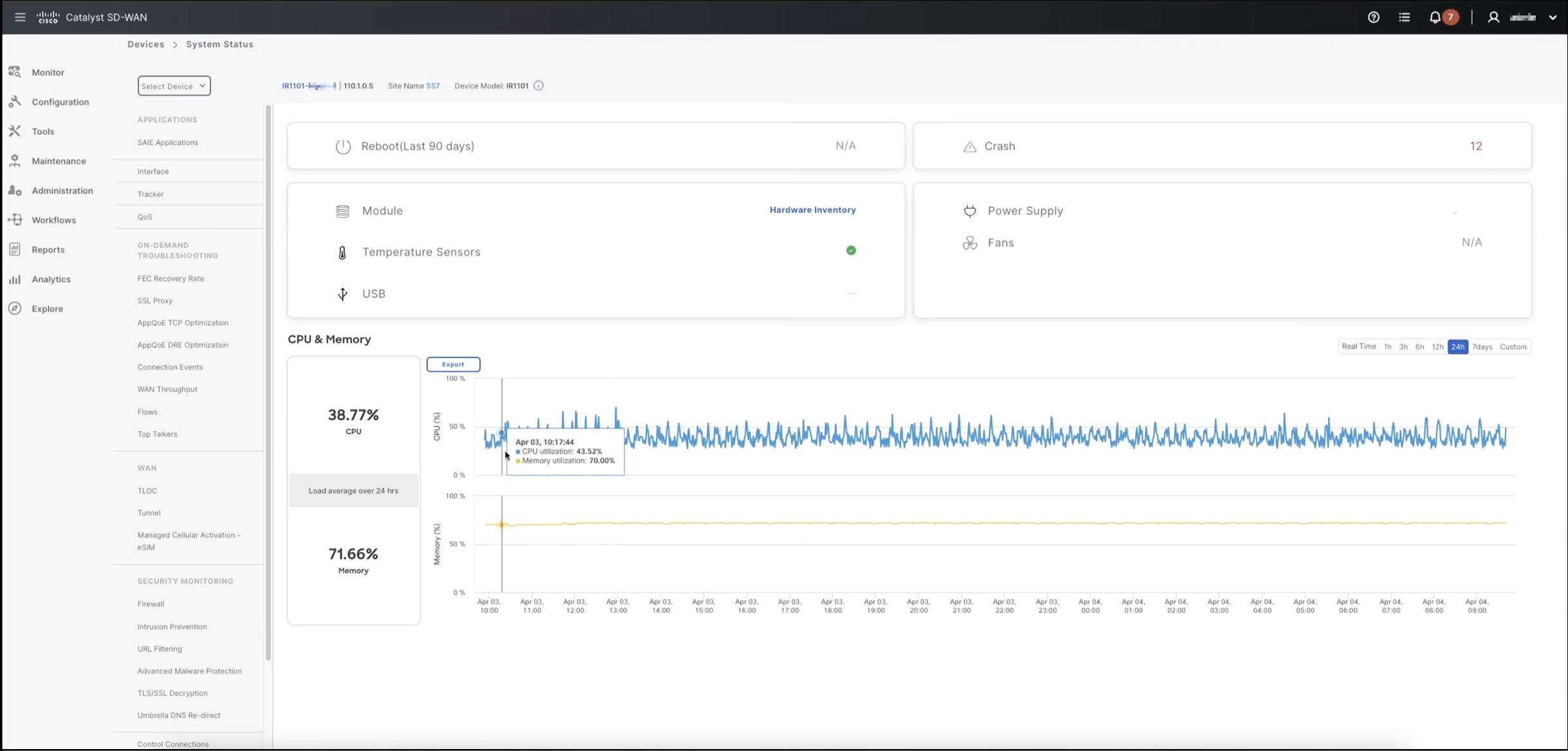1568x751 pixels.
Task: Open Connection Events
Action: pos(170,367)
